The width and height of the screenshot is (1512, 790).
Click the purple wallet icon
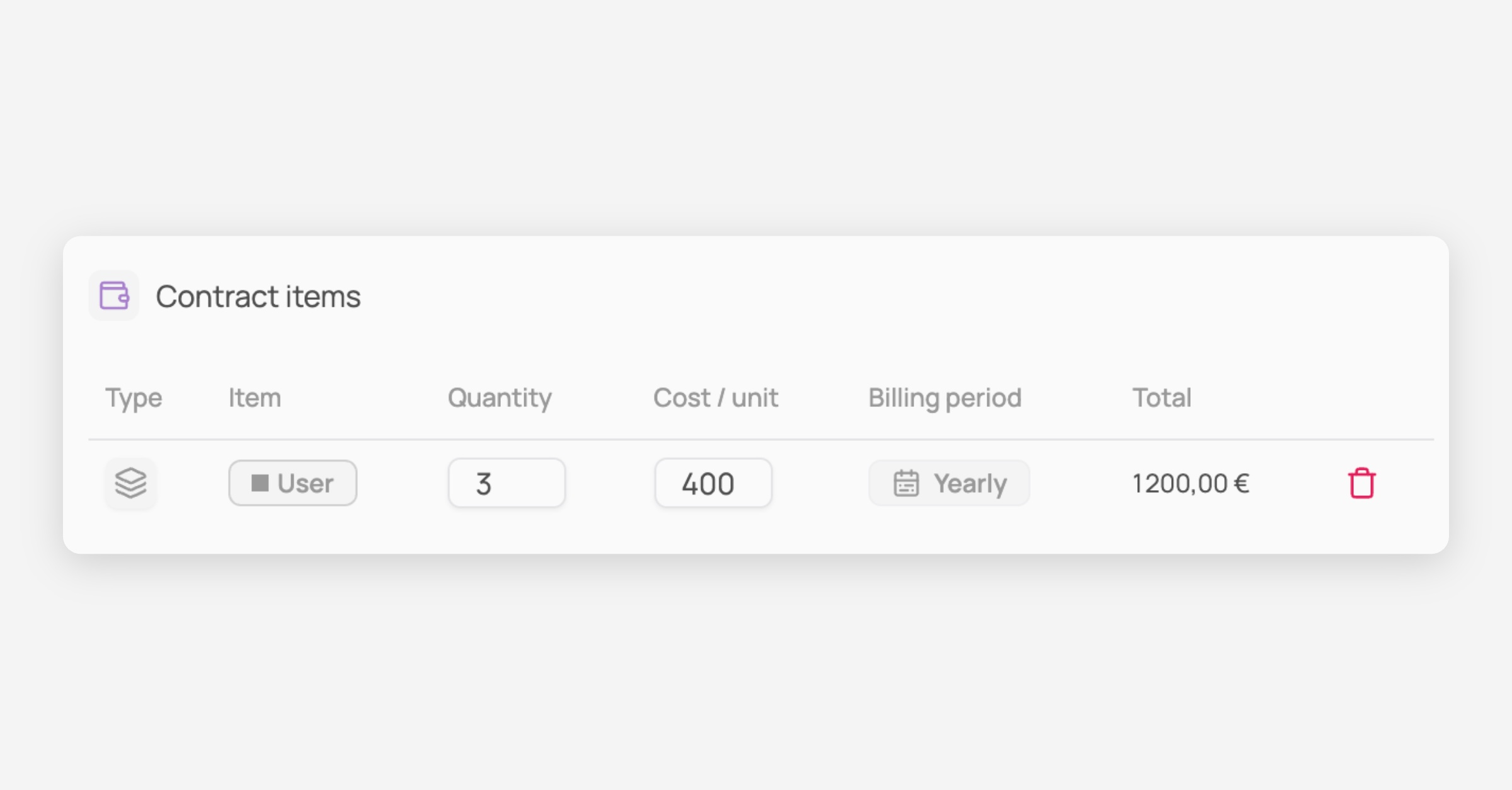pos(114,295)
